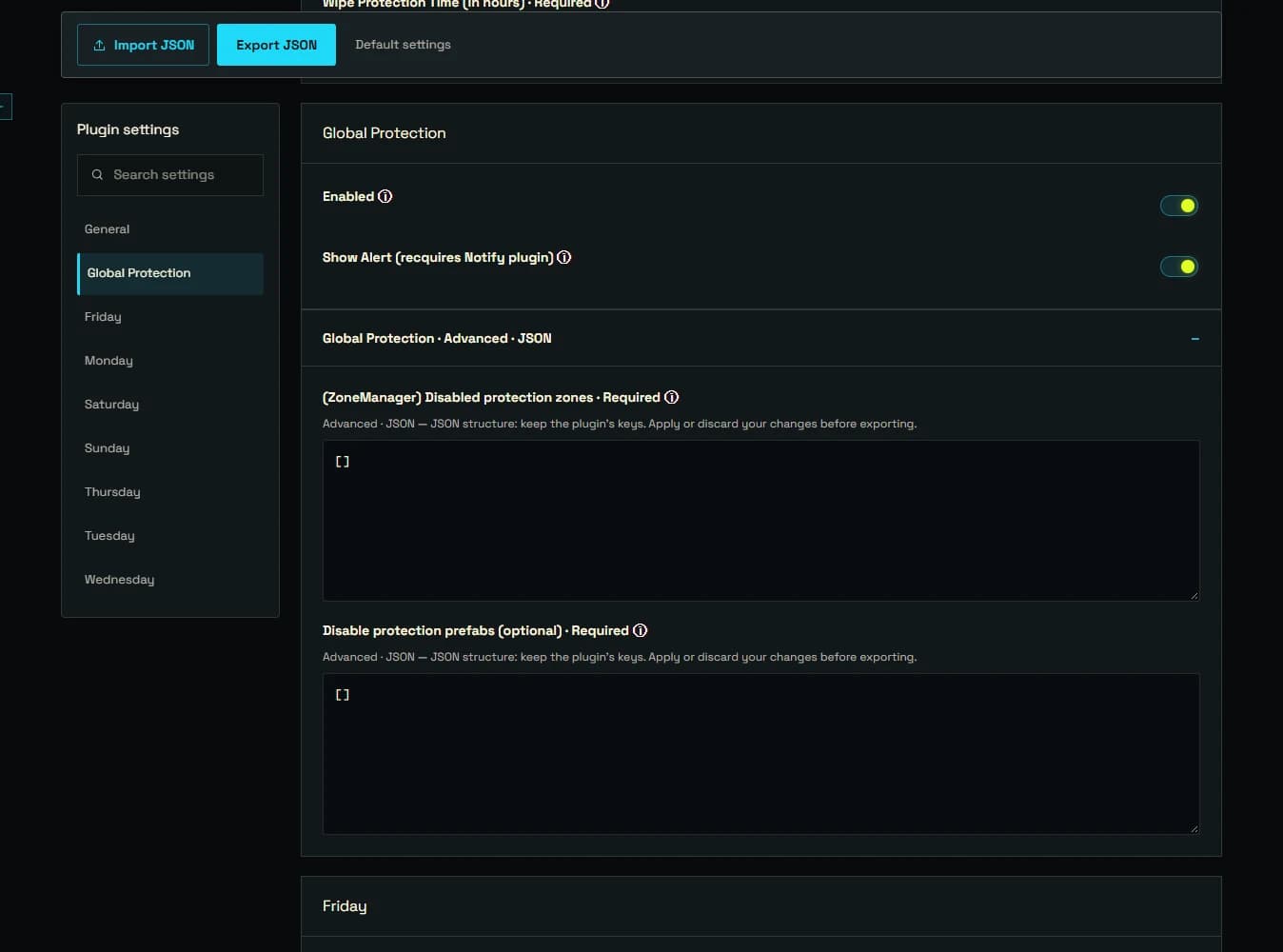Screen dimensions: 1283x952
Task: Open Thursday settings
Action: click(170, 492)
